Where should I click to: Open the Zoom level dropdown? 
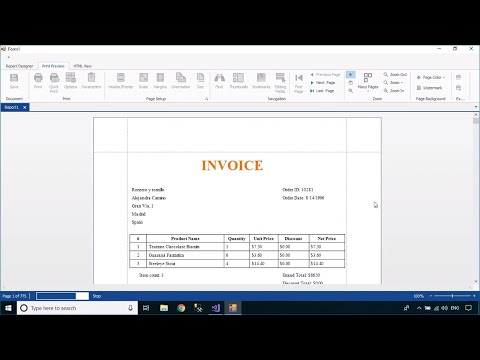point(393,83)
